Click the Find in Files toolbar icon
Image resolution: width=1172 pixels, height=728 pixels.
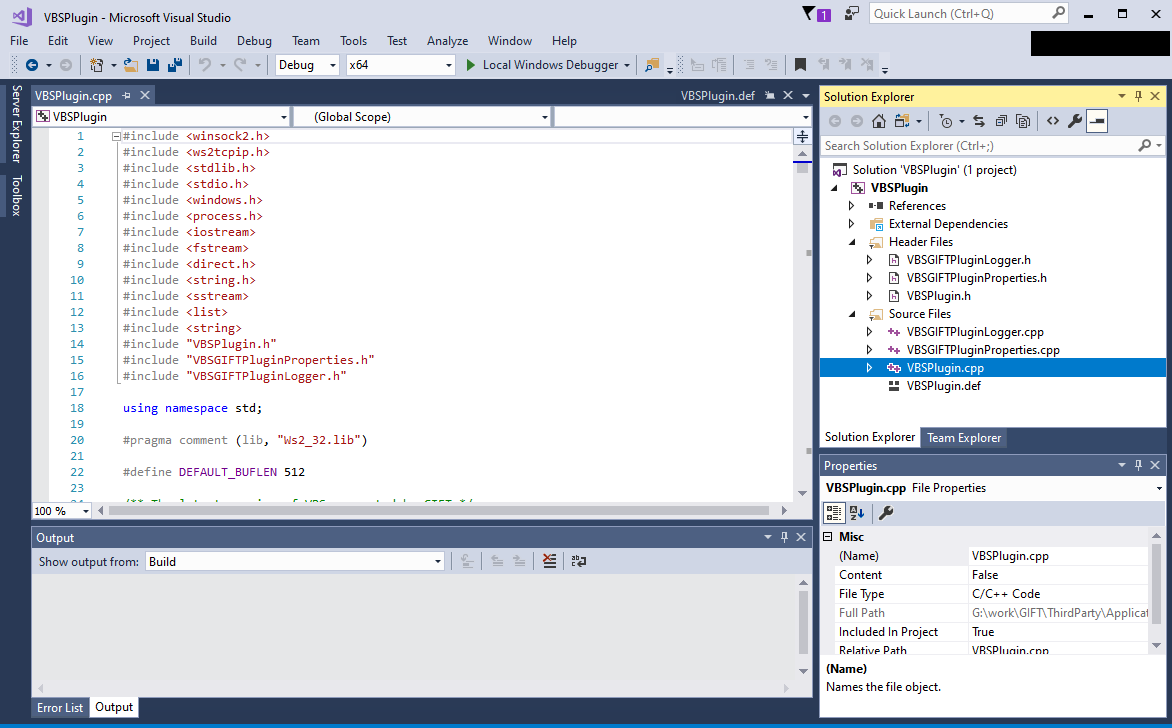coord(652,65)
